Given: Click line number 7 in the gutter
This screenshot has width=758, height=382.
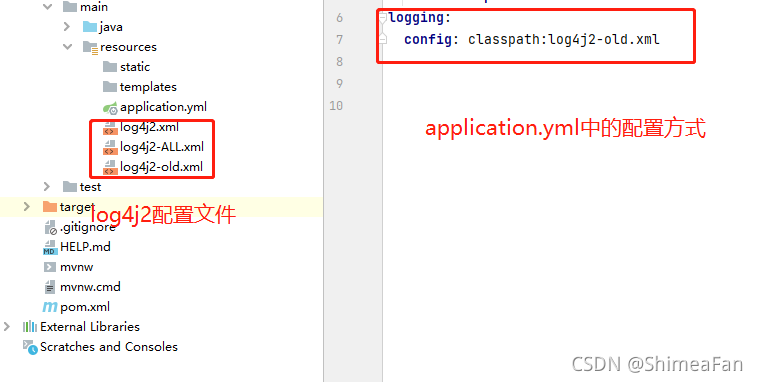Looking at the screenshot, I should click(x=339, y=39).
